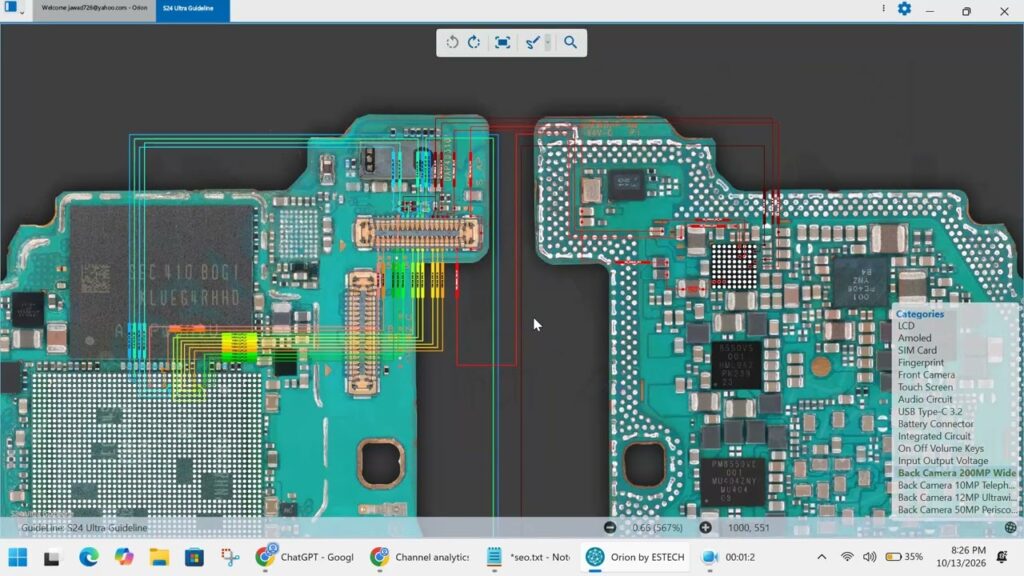Open the volume speaker control
This screenshot has height=576, width=1024.
pyautogui.click(x=869, y=557)
